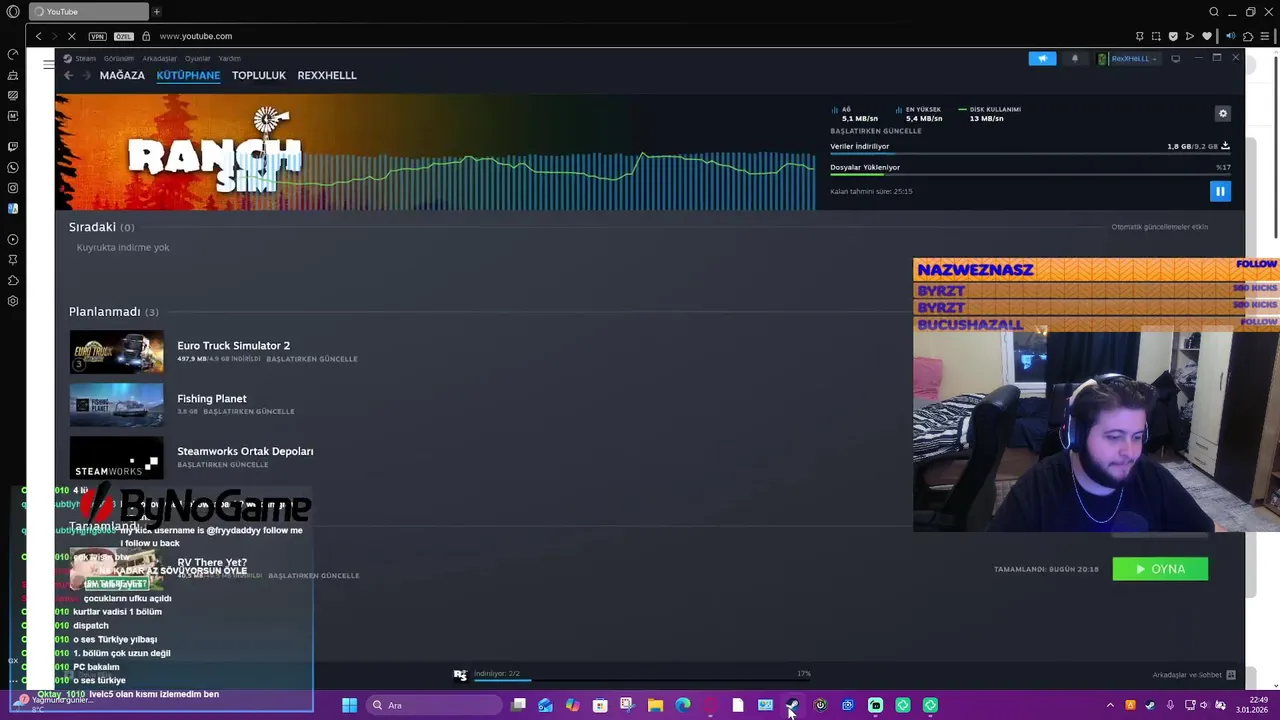Select KÜTÜPHANE tab in Steam
The width and height of the screenshot is (1280, 720).
188,75
